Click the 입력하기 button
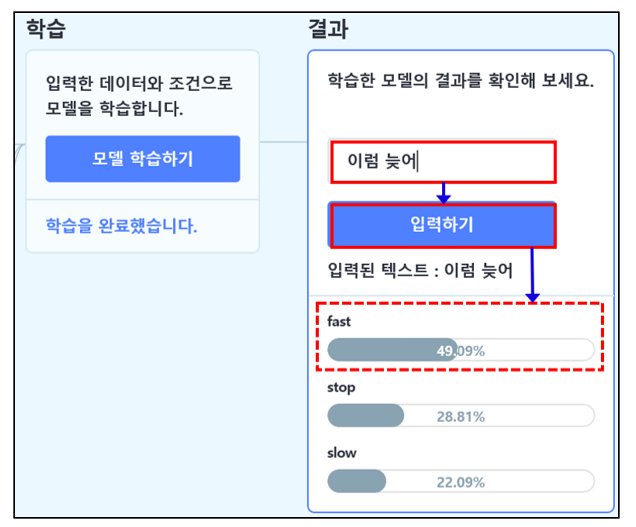This screenshot has width=636, height=527. coord(442,225)
